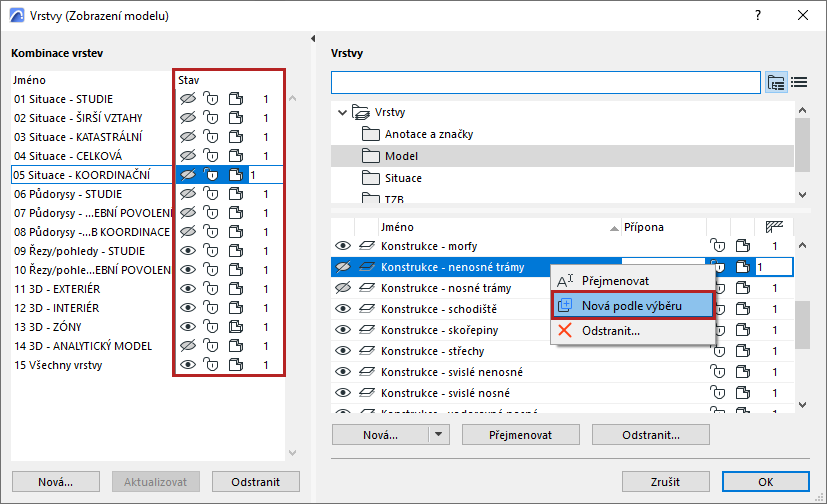This screenshot has width=827, height=504.
Task: Click Nová... button under layers list
Action: coord(380,435)
